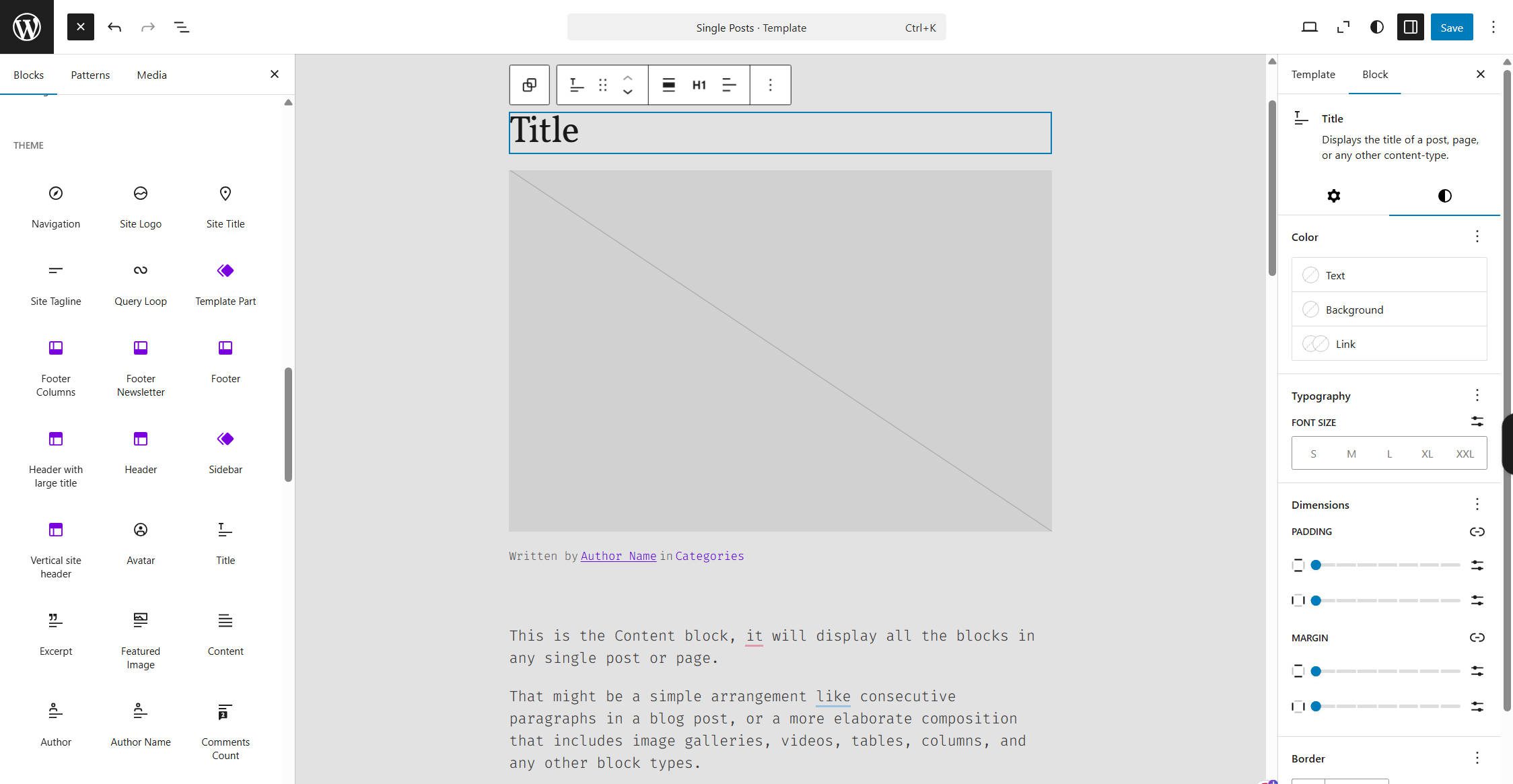
Task: Insert the Navigation block
Action: pyautogui.click(x=56, y=207)
